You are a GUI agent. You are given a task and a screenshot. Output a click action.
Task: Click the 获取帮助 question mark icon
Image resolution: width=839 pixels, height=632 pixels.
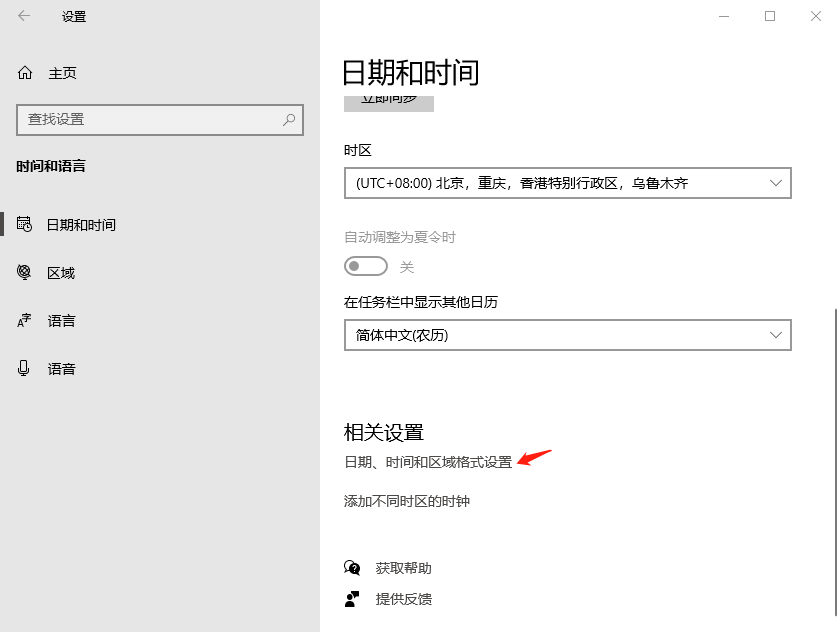(352, 567)
